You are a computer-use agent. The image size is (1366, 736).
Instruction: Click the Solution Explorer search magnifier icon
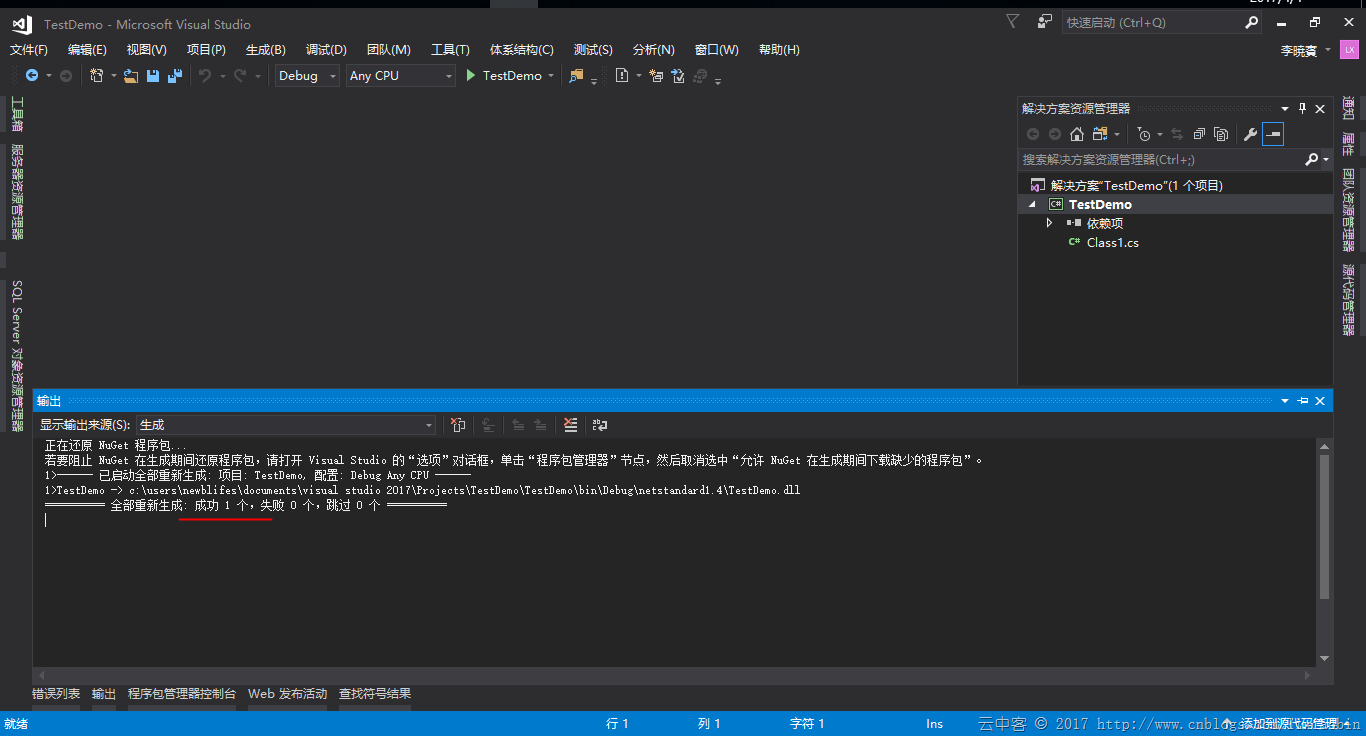[x=1312, y=159]
